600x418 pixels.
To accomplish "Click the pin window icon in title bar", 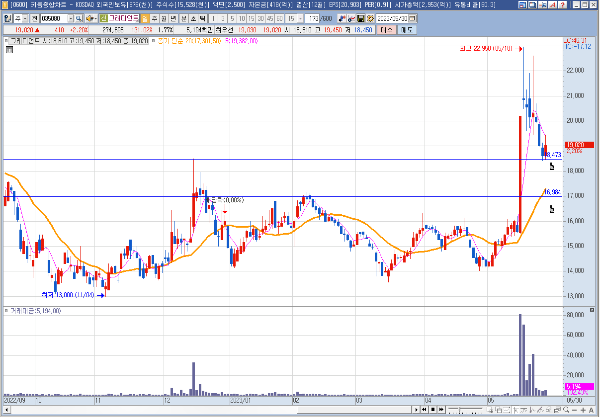I will [542, 5].
